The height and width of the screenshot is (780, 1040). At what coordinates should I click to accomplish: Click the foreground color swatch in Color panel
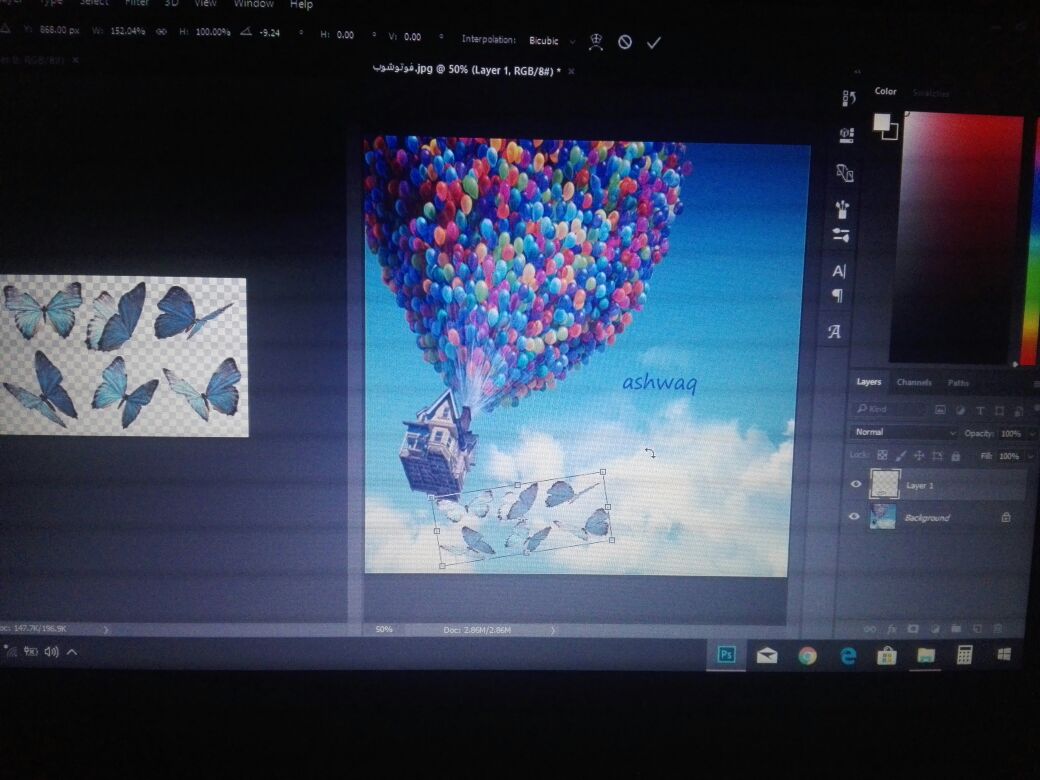(x=881, y=122)
